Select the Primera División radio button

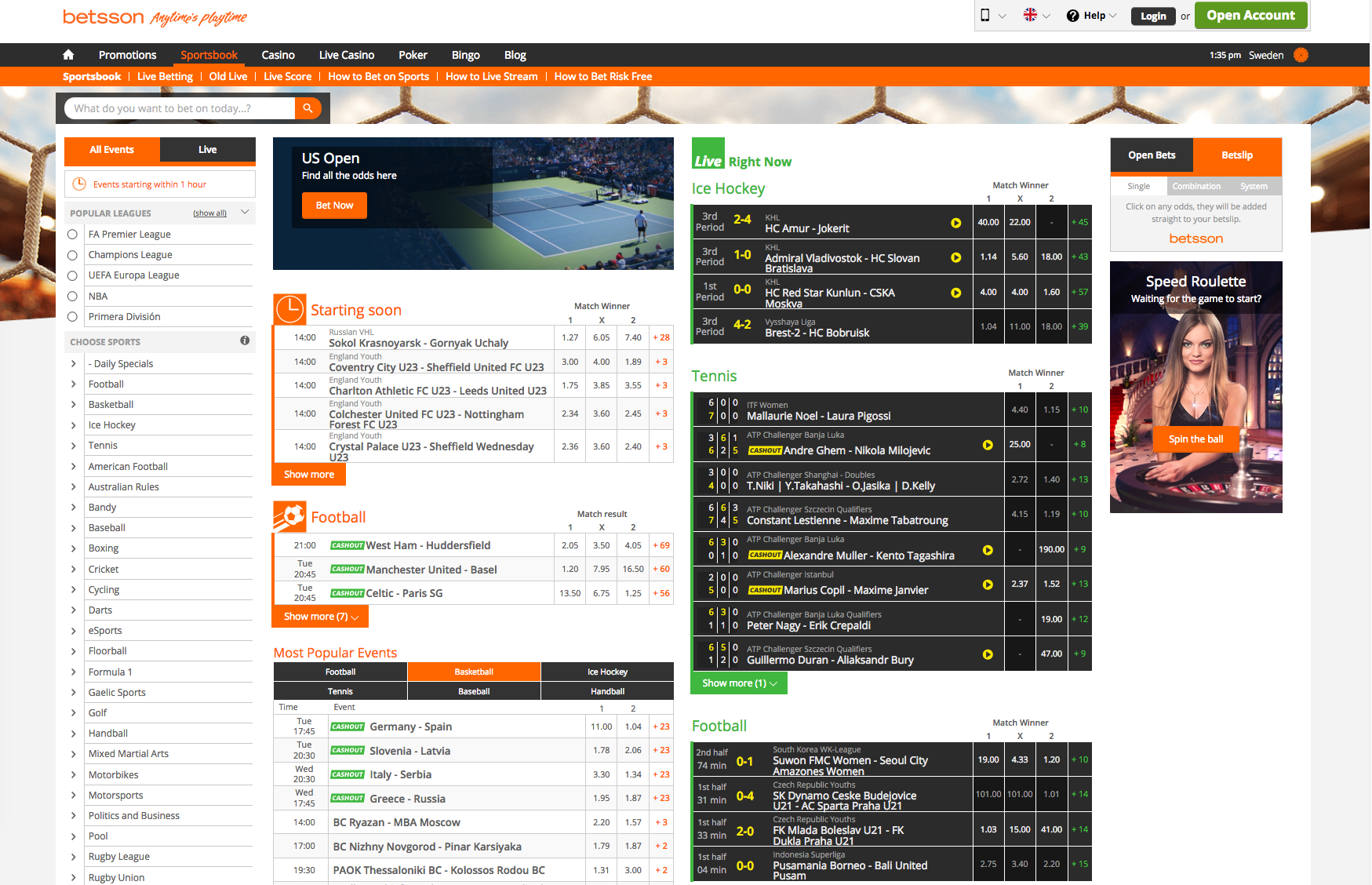(72, 317)
